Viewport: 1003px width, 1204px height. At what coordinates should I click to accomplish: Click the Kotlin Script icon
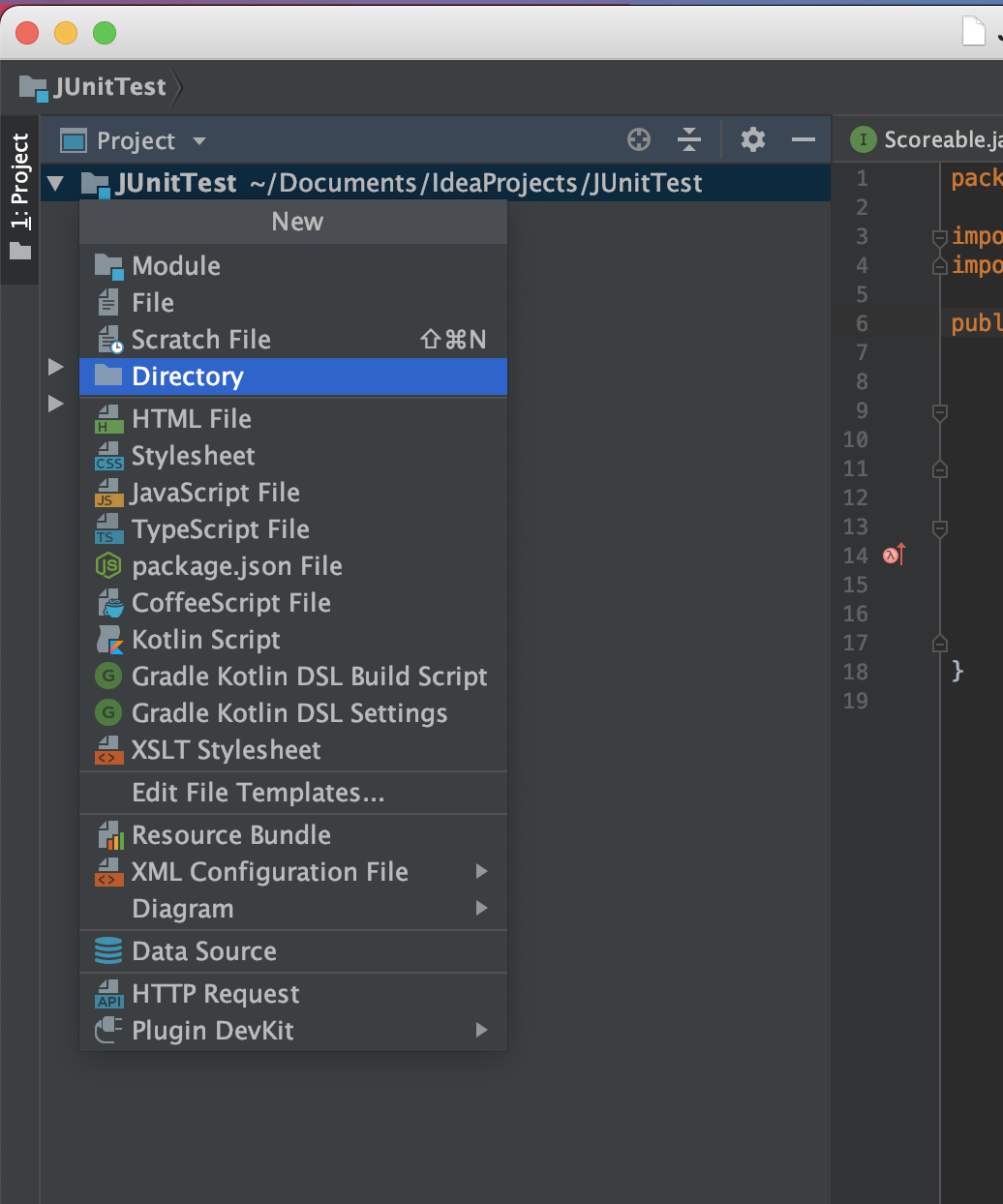click(109, 640)
